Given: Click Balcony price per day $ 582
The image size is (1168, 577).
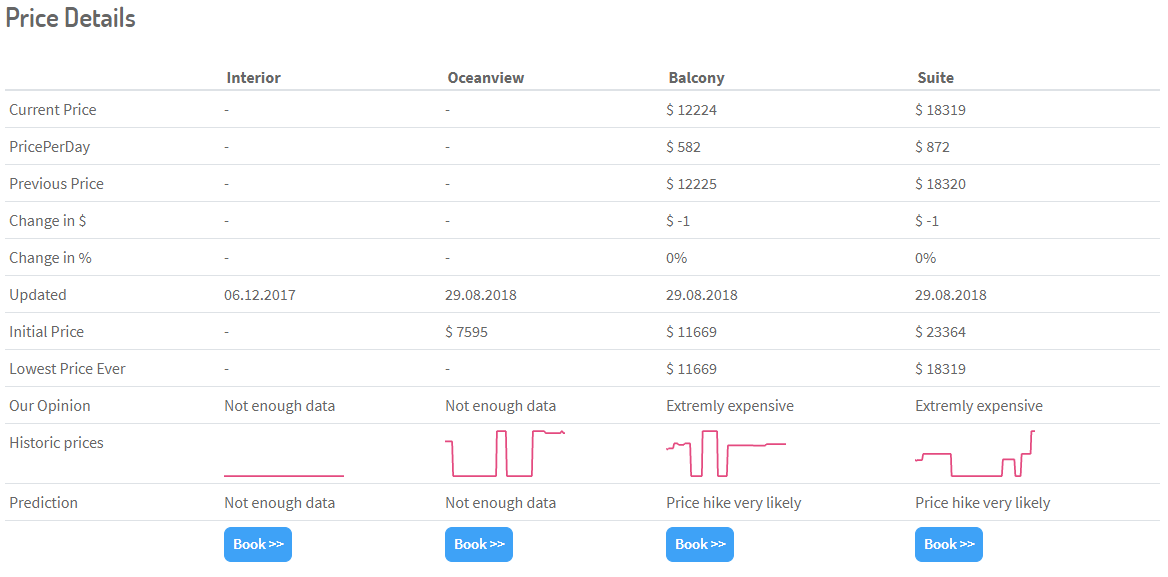Looking at the screenshot, I should (x=684, y=147).
